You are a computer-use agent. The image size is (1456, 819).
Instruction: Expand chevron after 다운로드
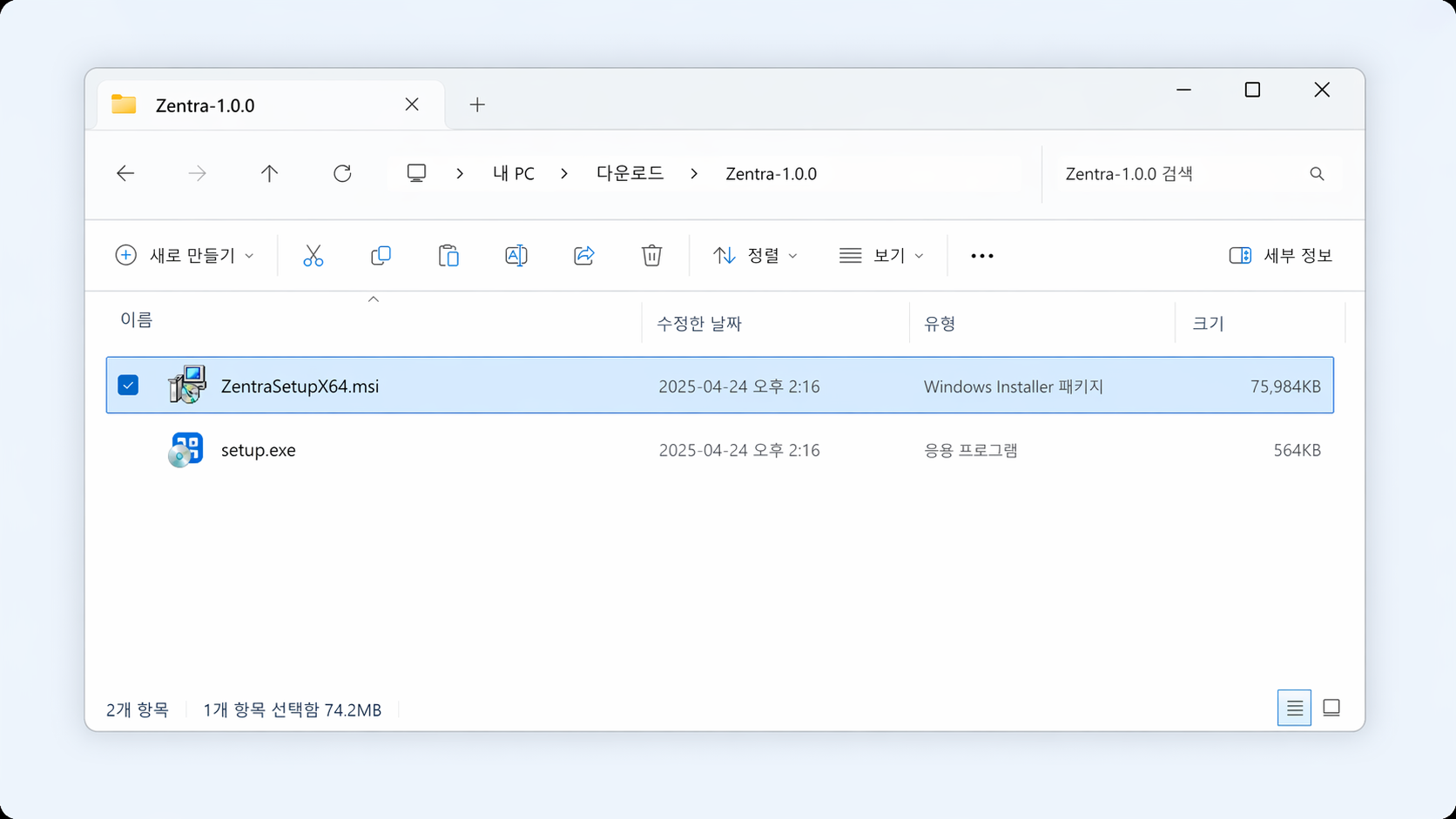[x=694, y=173]
